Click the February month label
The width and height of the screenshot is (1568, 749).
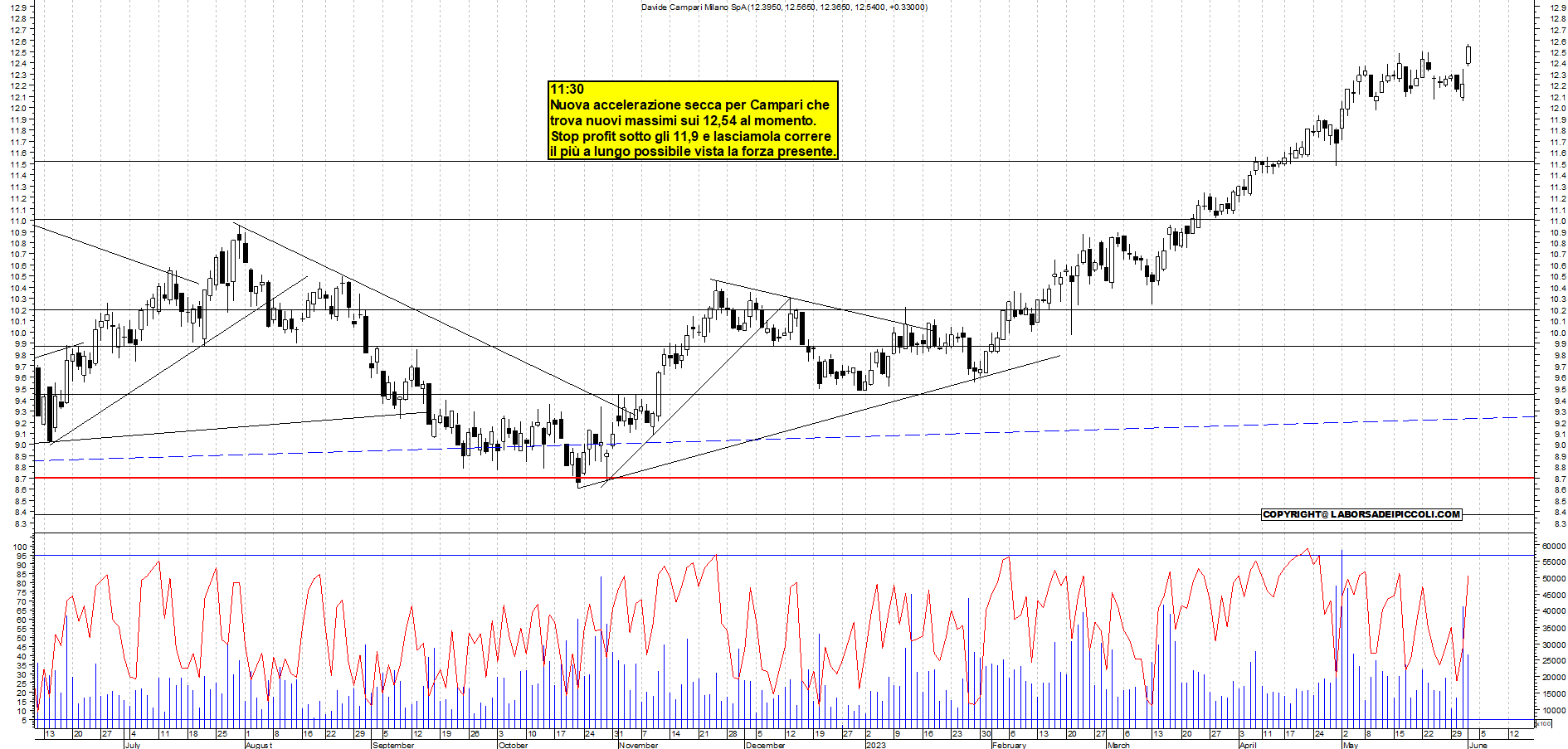tap(1009, 745)
